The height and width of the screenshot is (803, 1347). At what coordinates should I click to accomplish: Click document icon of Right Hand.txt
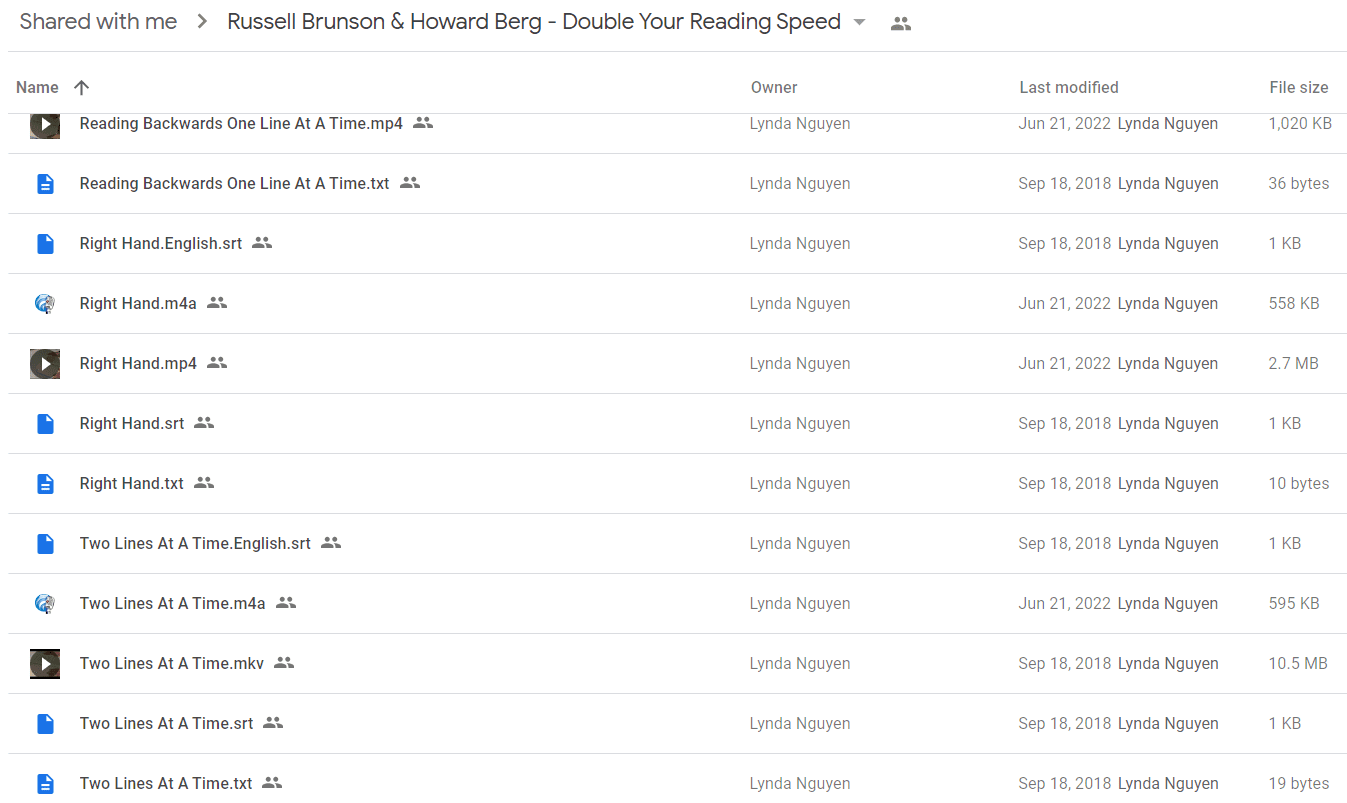[x=45, y=484]
